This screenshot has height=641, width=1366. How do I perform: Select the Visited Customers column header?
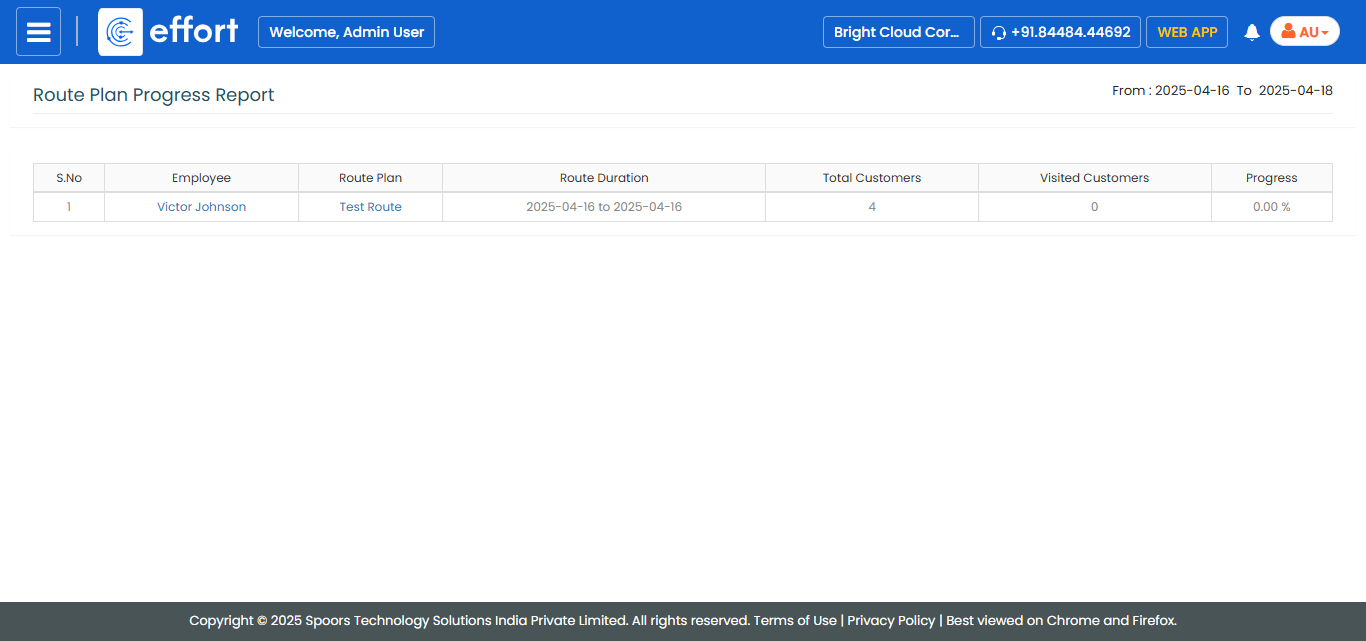click(1094, 178)
